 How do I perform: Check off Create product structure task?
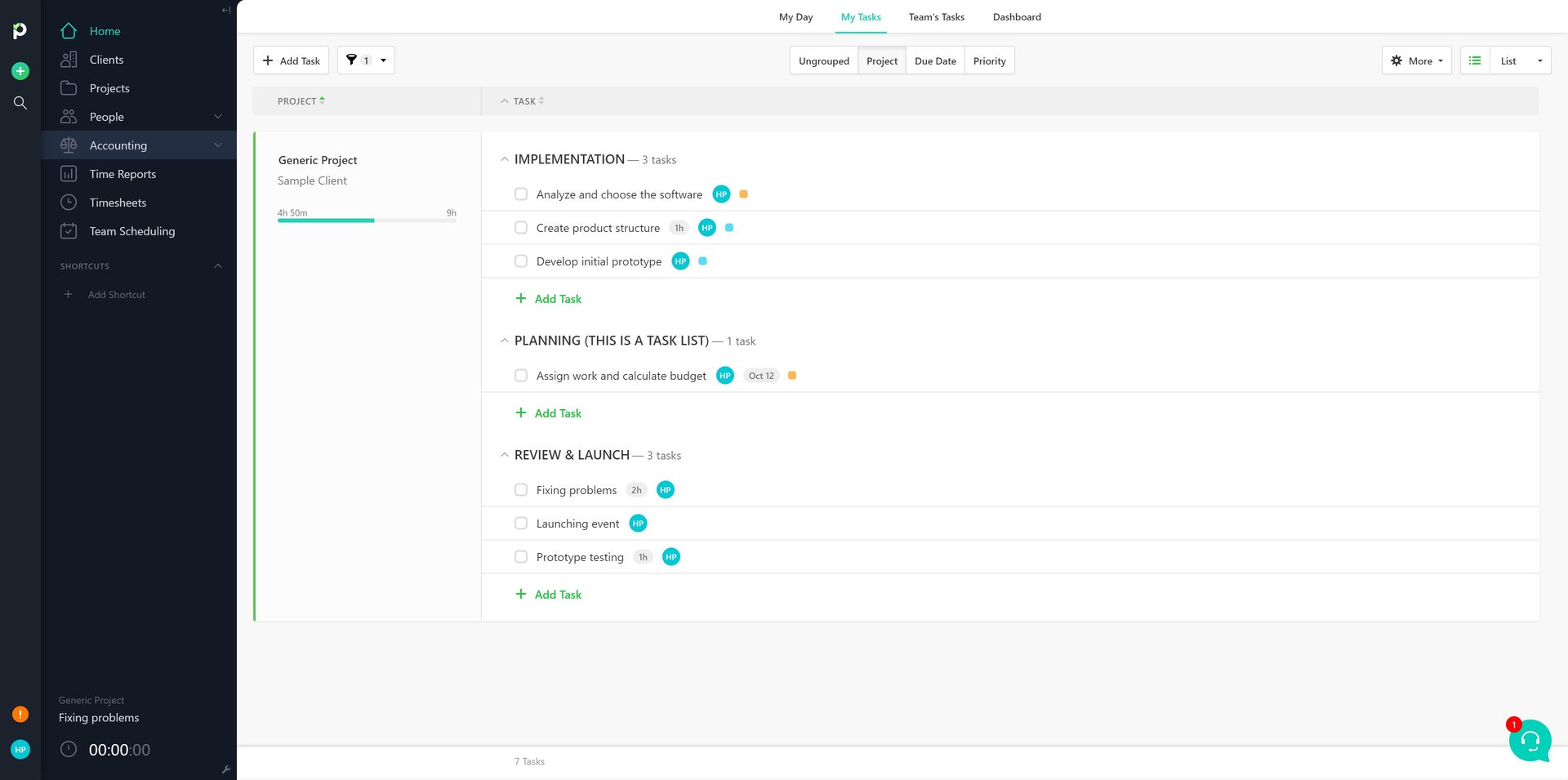pos(521,228)
